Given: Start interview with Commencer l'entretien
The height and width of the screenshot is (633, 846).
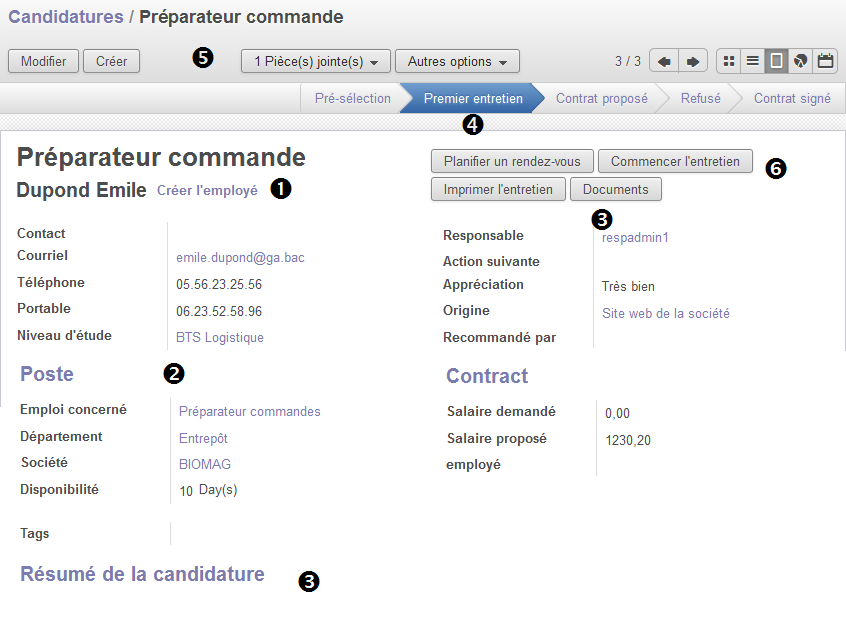Looking at the screenshot, I should pos(675,161).
